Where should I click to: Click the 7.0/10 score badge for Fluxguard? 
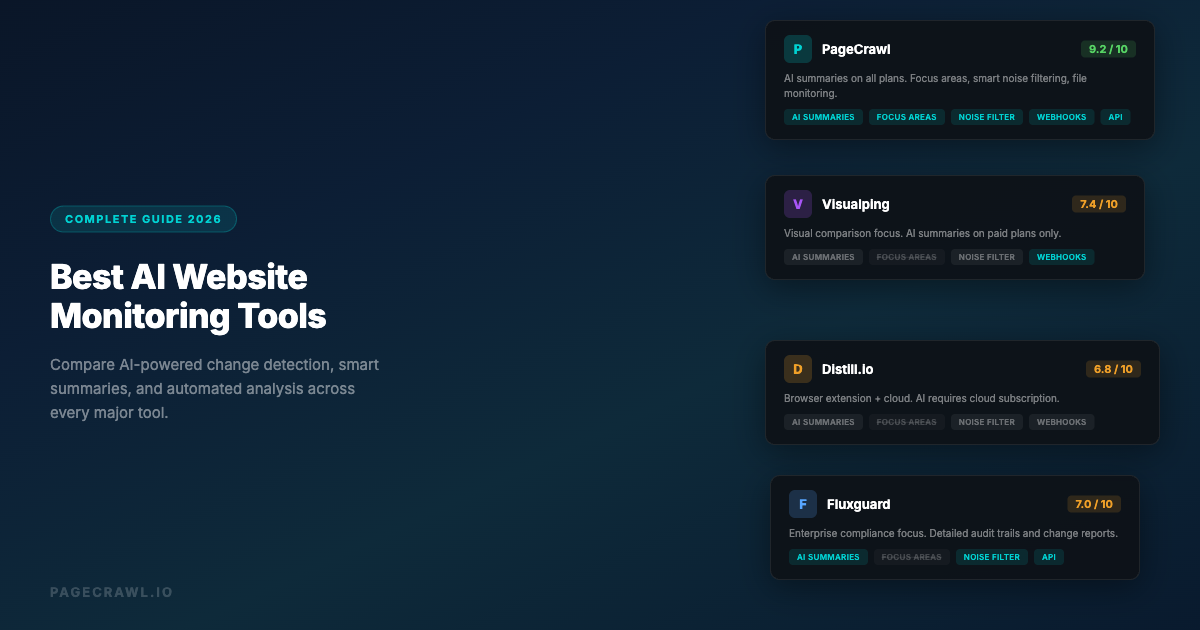[1095, 503]
